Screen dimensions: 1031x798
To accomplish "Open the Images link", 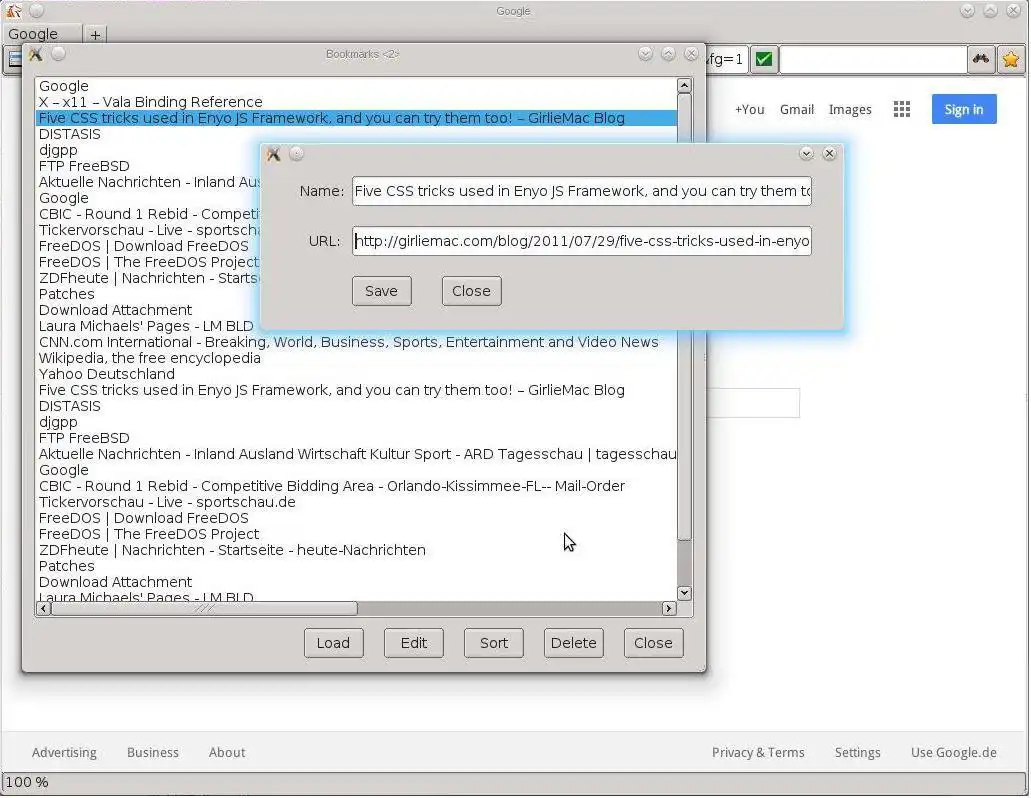I will (x=850, y=110).
